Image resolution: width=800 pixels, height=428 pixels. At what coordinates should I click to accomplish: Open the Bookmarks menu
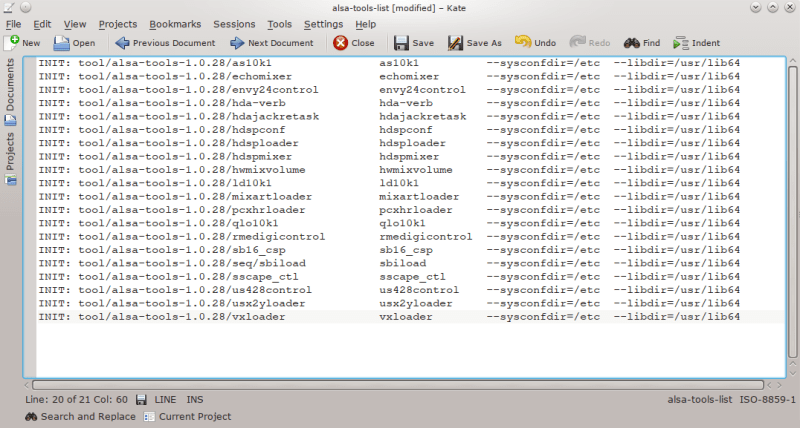point(175,24)
